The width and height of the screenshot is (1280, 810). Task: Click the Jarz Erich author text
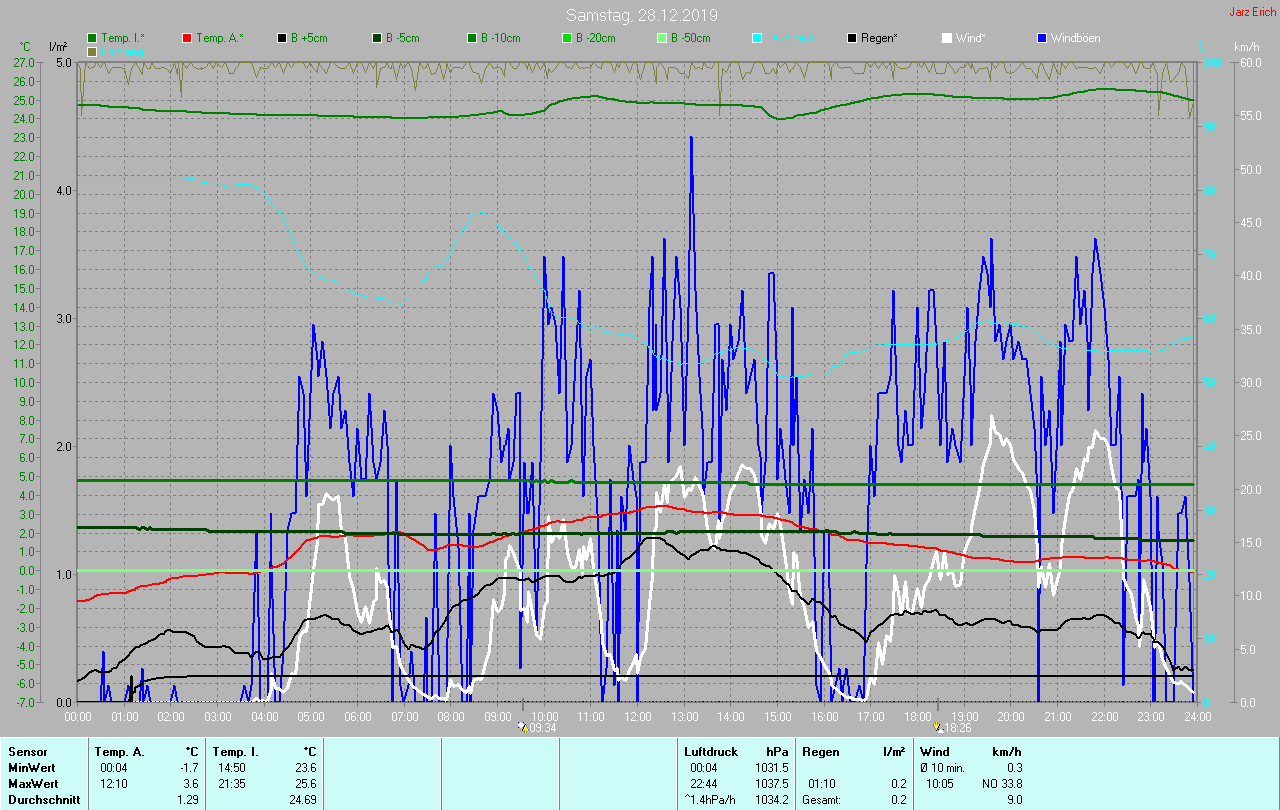click(1252, 12)
